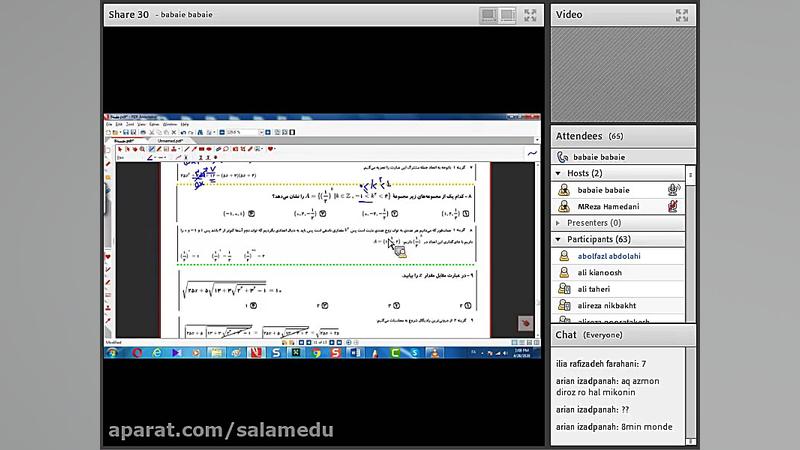Open the Edit menu in PDF Annotator
The image size is (800, 450).
point(119,124)
